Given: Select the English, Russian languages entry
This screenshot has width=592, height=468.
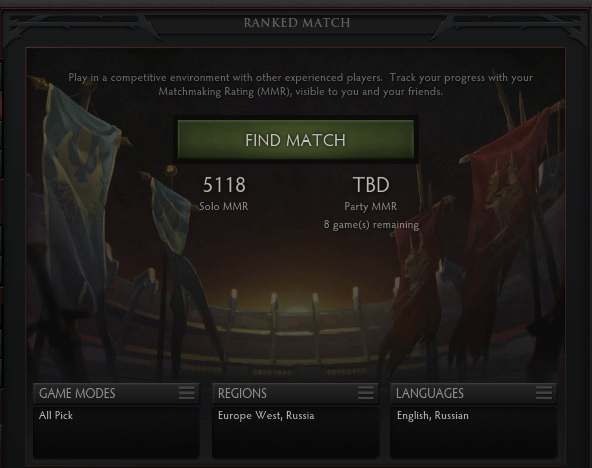Looking at the screenshot, I should click(x=433, y=416).
